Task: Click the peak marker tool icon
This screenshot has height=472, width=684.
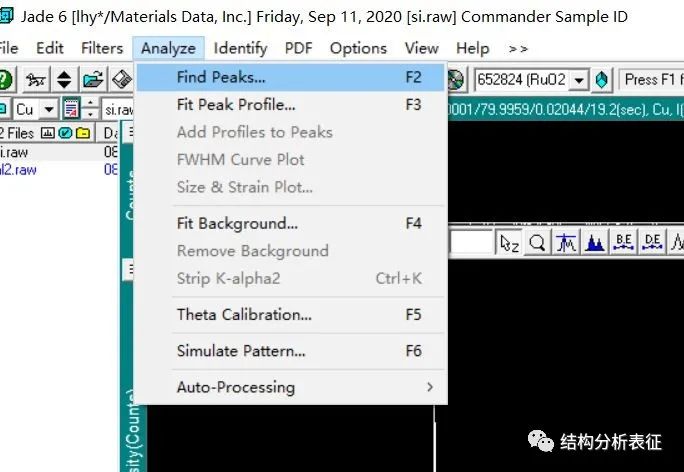Action: tap(566, 243)
